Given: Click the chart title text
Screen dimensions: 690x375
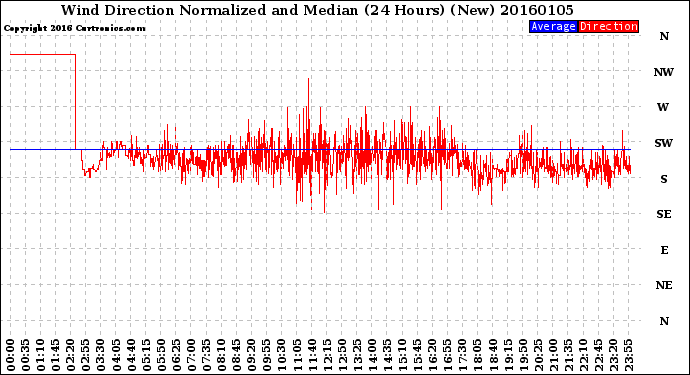Looking at the screenshot, I should pos(317,10).
